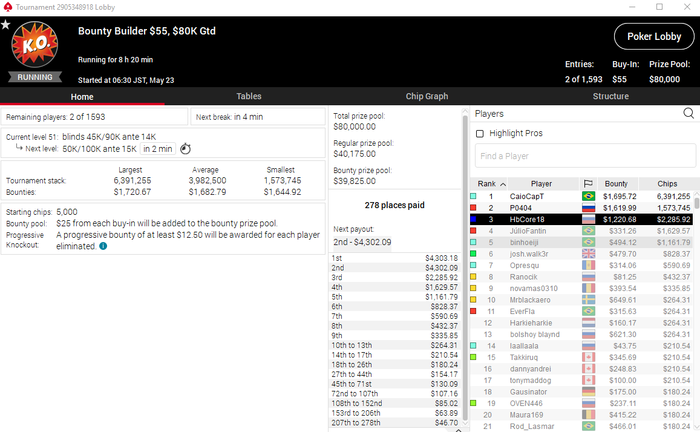Select player JúlioFantin in the list
Viewport: 700px width, 432px height.
(582, 231)
